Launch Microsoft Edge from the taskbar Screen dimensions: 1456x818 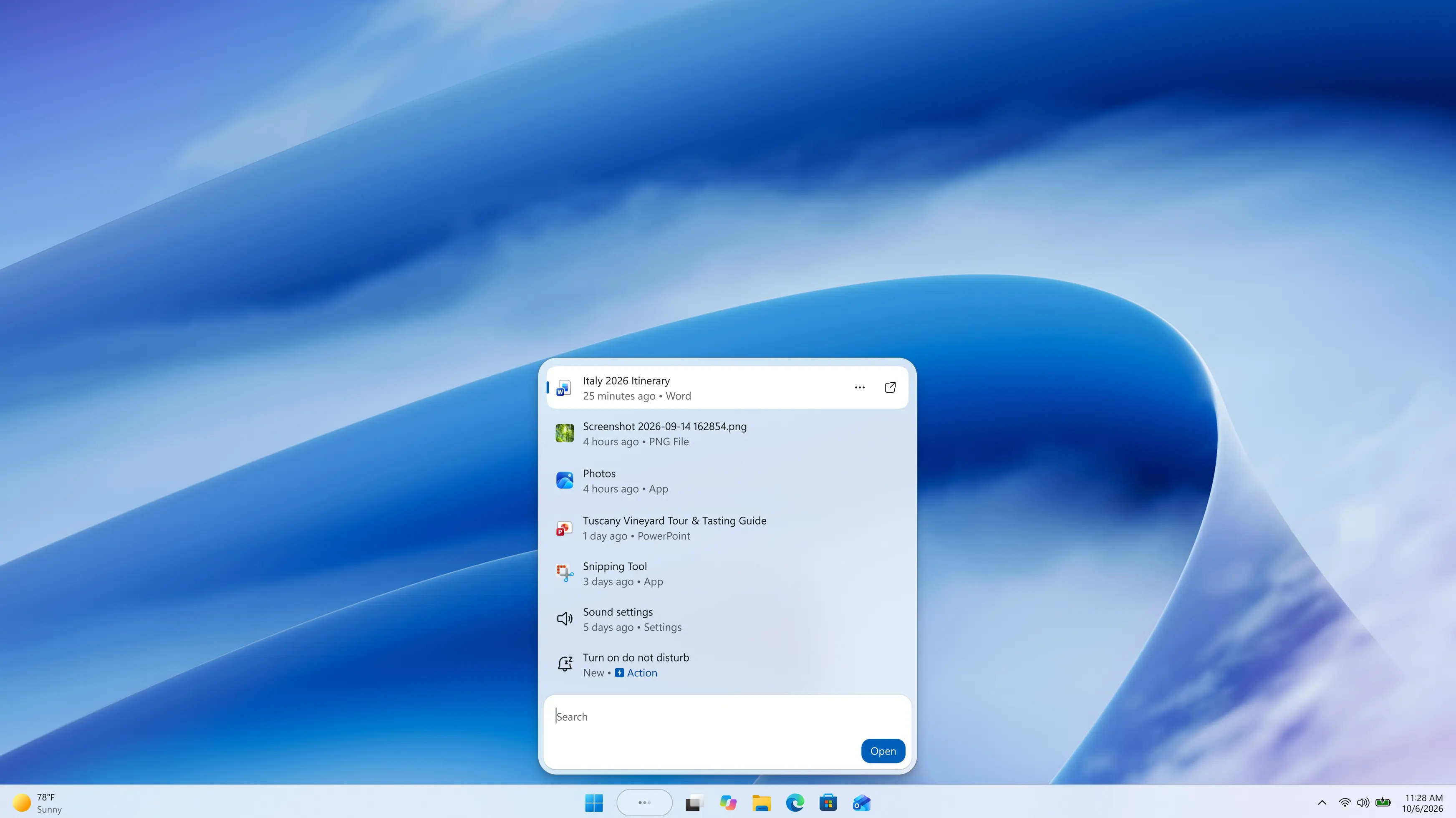coord(795,803)
